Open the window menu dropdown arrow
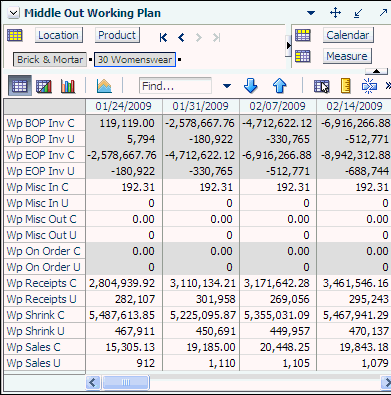 click(x=311, y=13)
